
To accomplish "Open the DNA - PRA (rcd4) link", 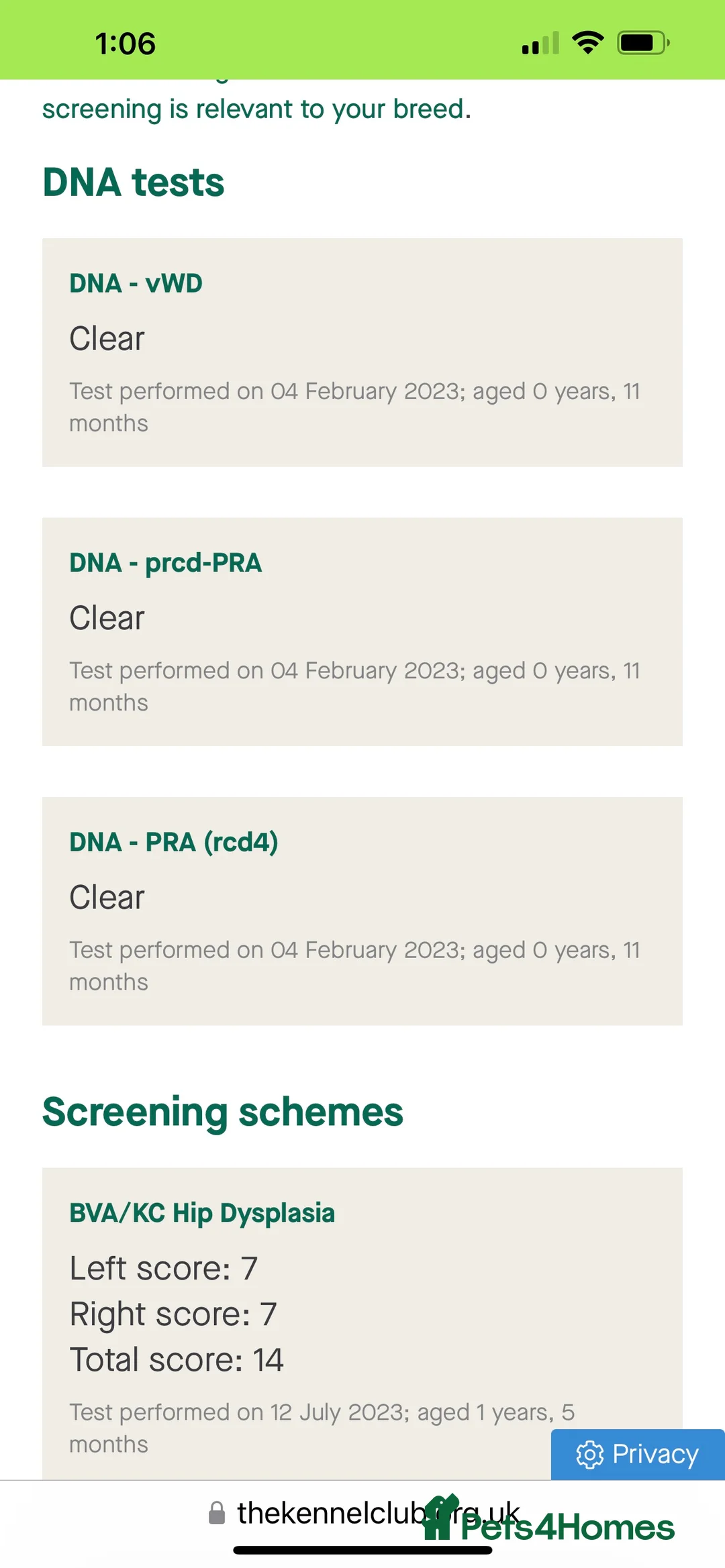I will 173,842.
